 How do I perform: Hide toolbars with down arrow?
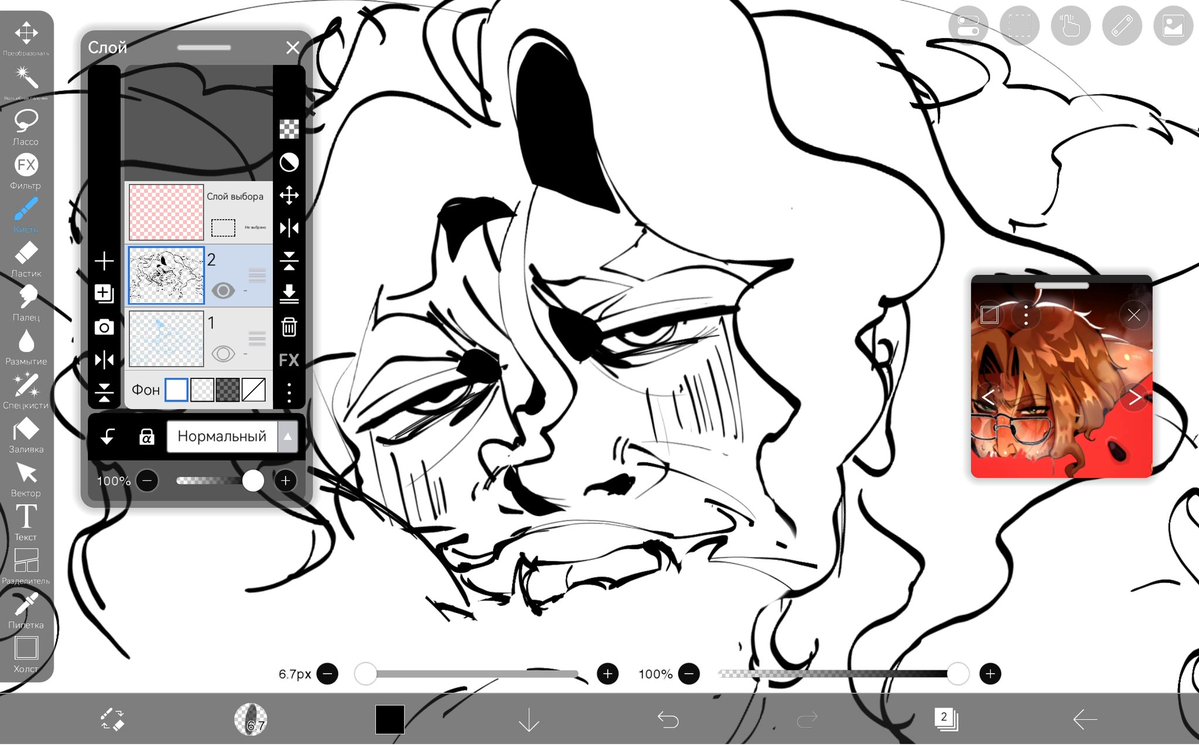[528, 720]
